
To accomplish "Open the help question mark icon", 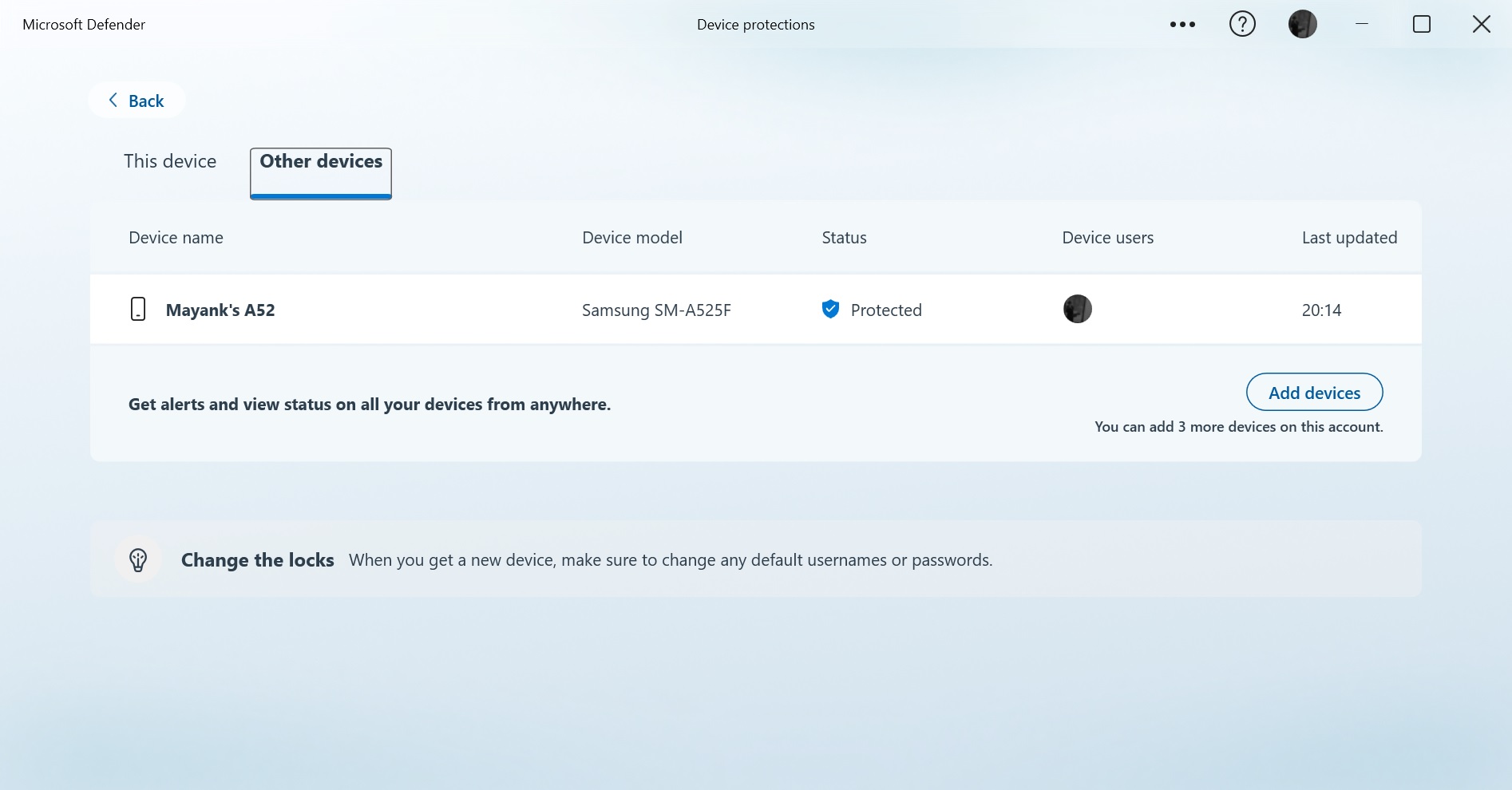I will click(1242, 24).
